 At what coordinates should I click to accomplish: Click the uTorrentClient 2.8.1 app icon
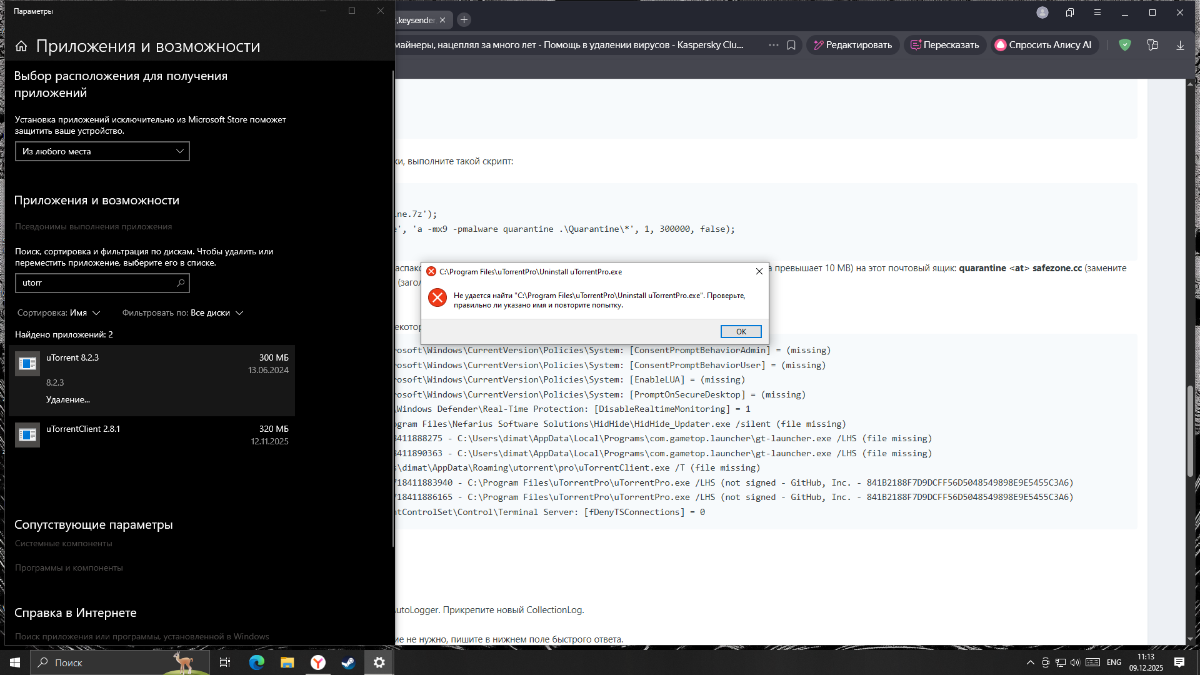click(29, 434)
